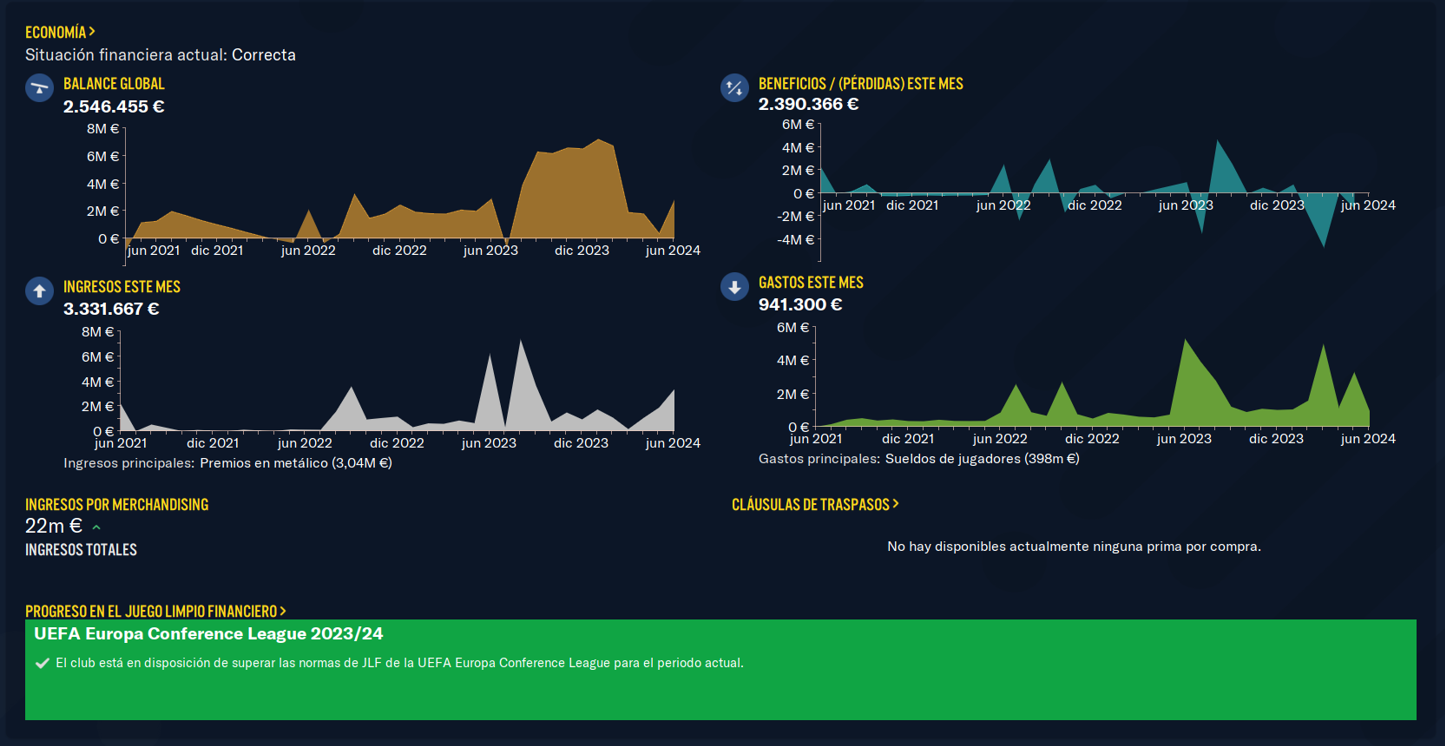Click the Ingresos este mes up-arrow icon
This screenshot has width=1445, height=746.
tap(39, 291)
